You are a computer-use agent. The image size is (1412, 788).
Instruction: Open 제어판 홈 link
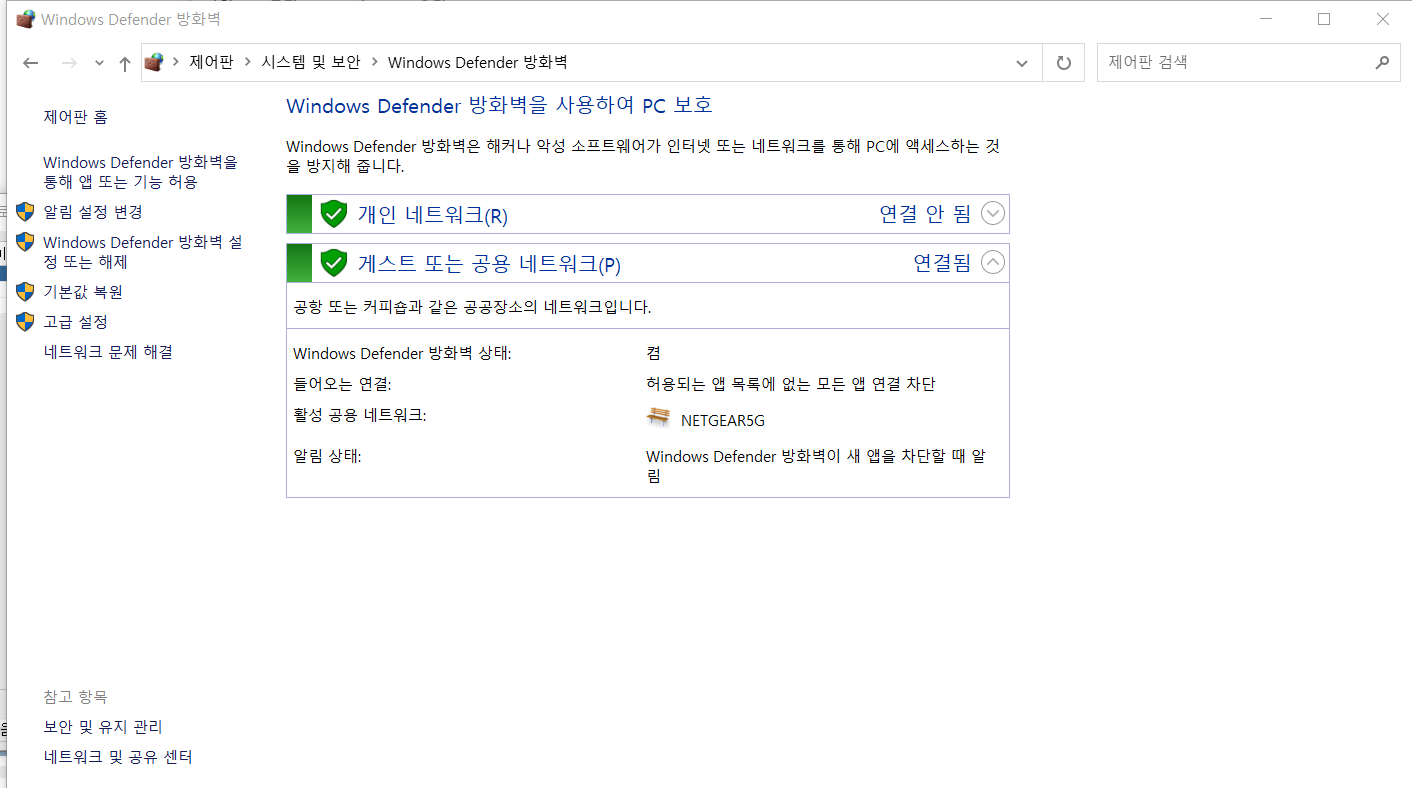[x=75, y=117]
